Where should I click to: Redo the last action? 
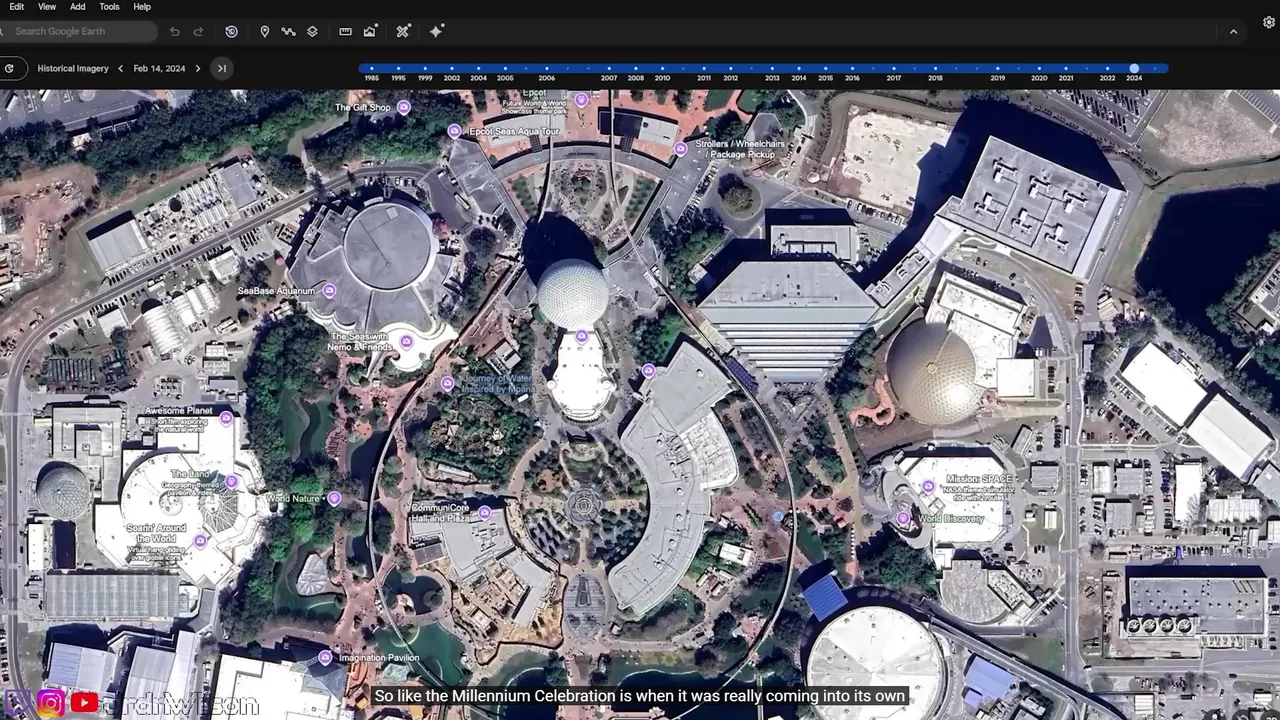(198, 32)
